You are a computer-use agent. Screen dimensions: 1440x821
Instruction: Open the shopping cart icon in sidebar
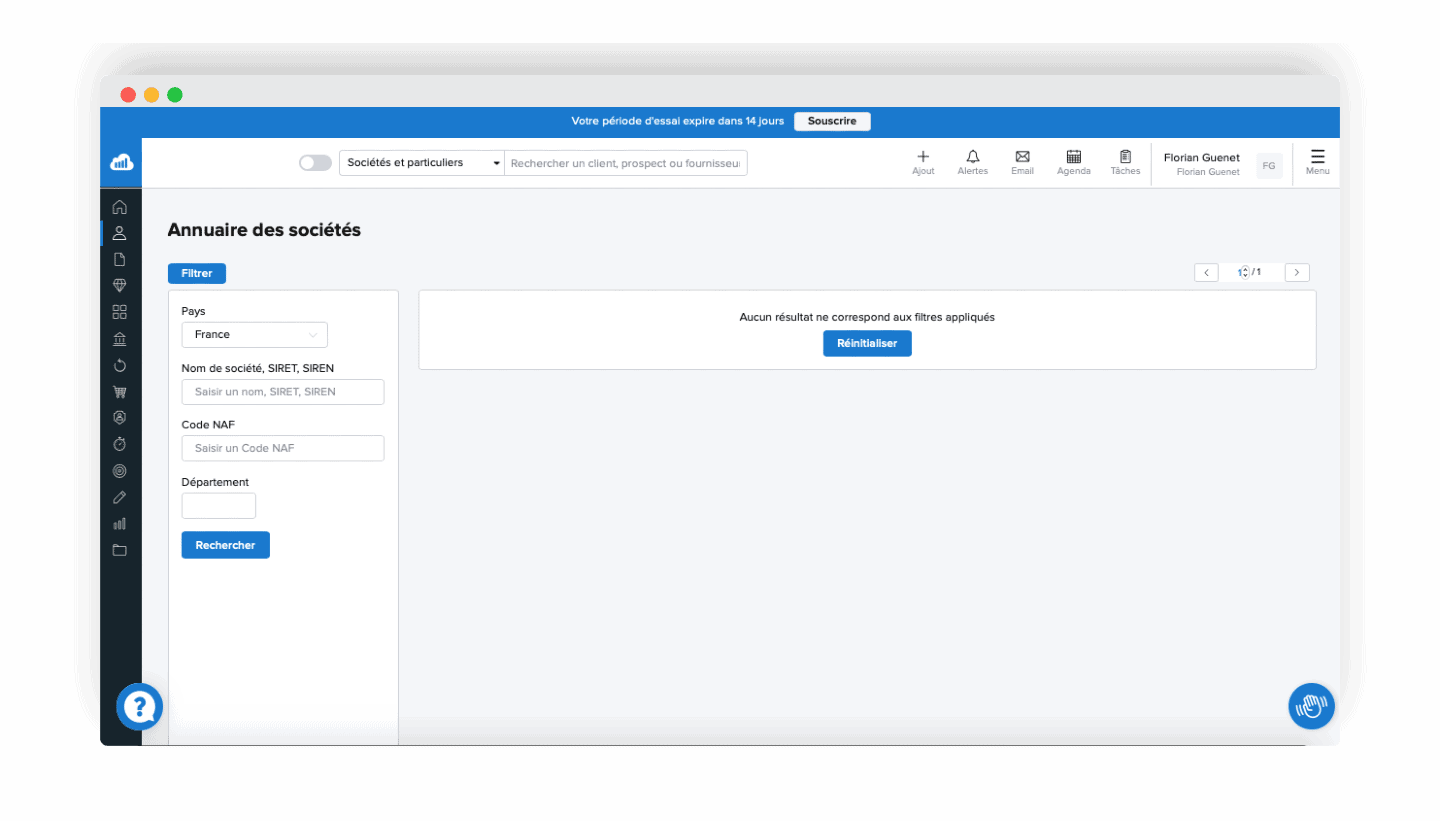click(120, 392)
